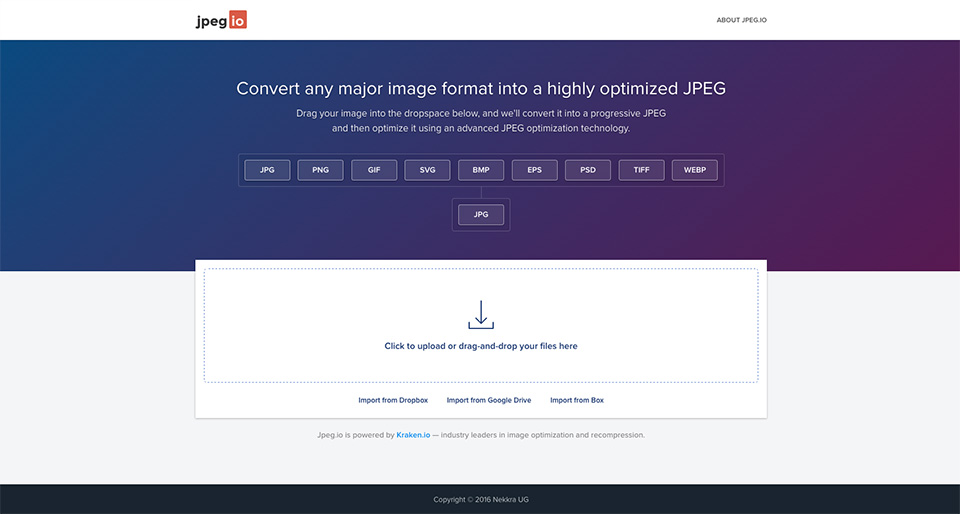The image size is (960, 514).
Task: Select the WEBP format button
Action: tap(695, 170)
